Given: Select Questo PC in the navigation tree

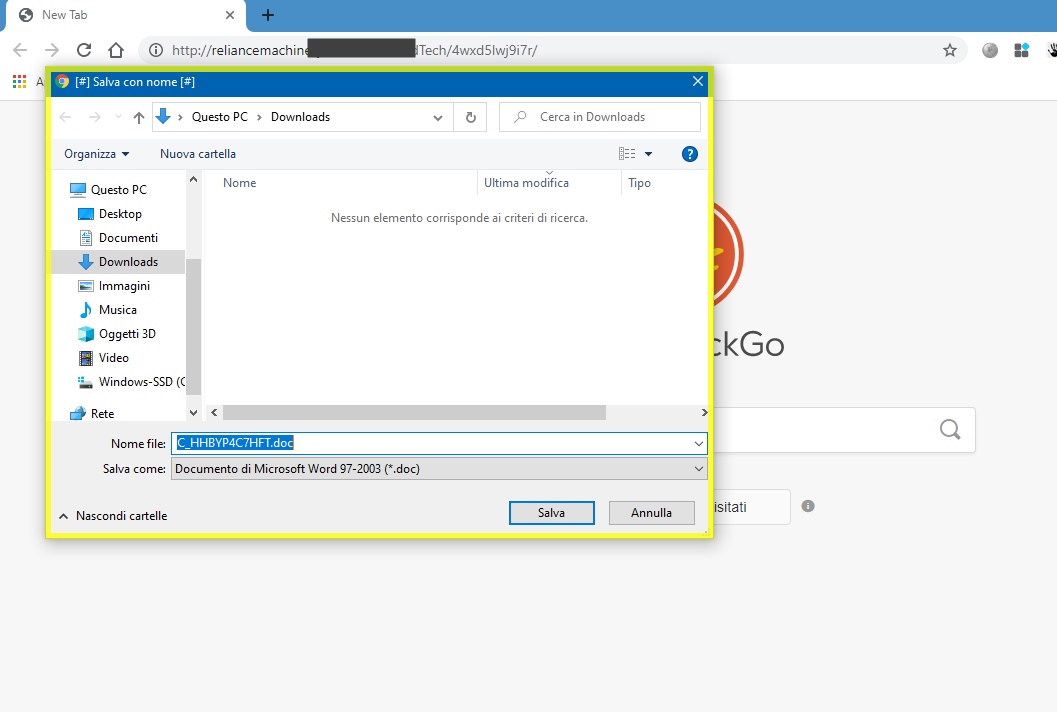Looking at the screenshot, I should coord(119,189).
